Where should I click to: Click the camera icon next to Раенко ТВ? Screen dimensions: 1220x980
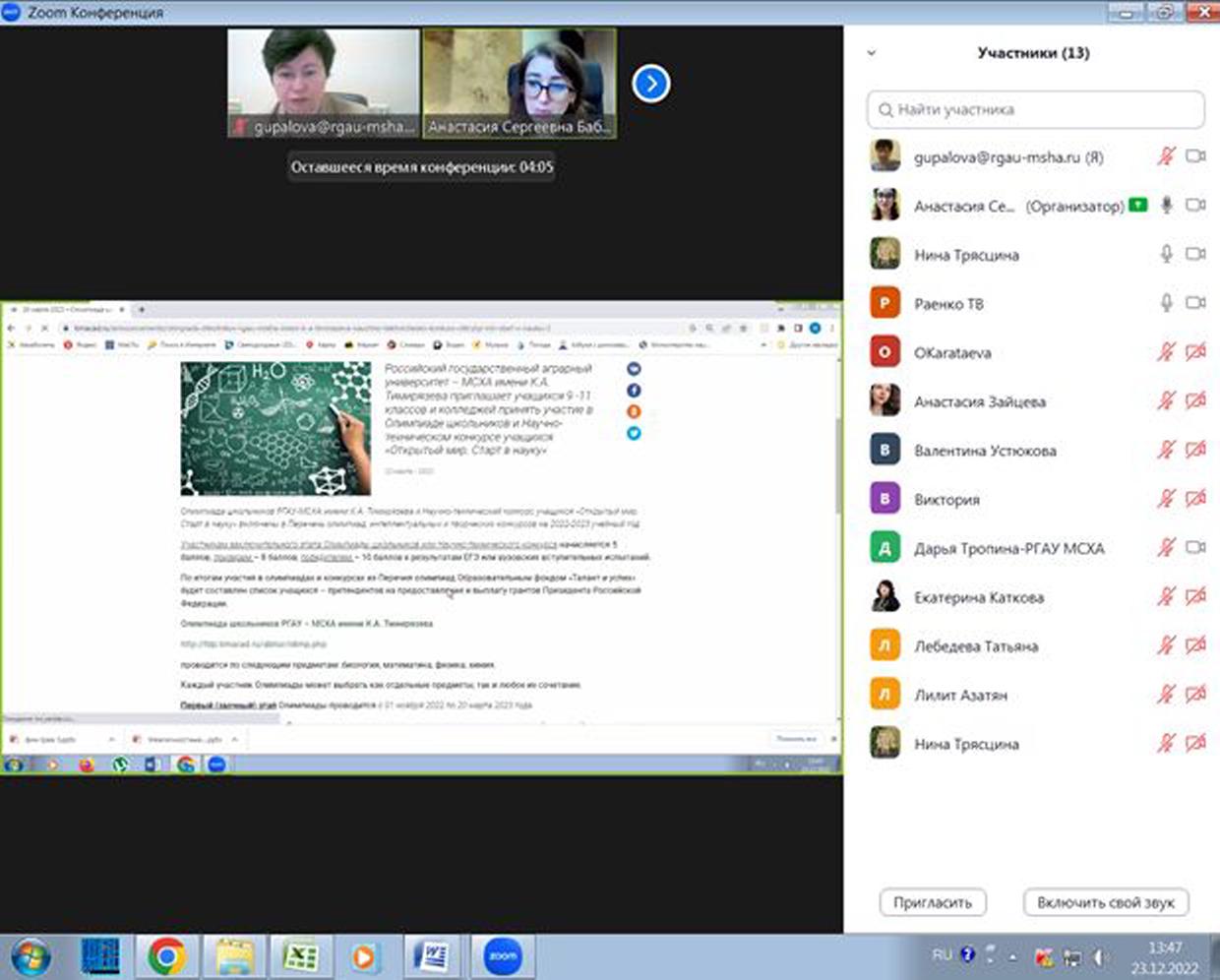1195,303
